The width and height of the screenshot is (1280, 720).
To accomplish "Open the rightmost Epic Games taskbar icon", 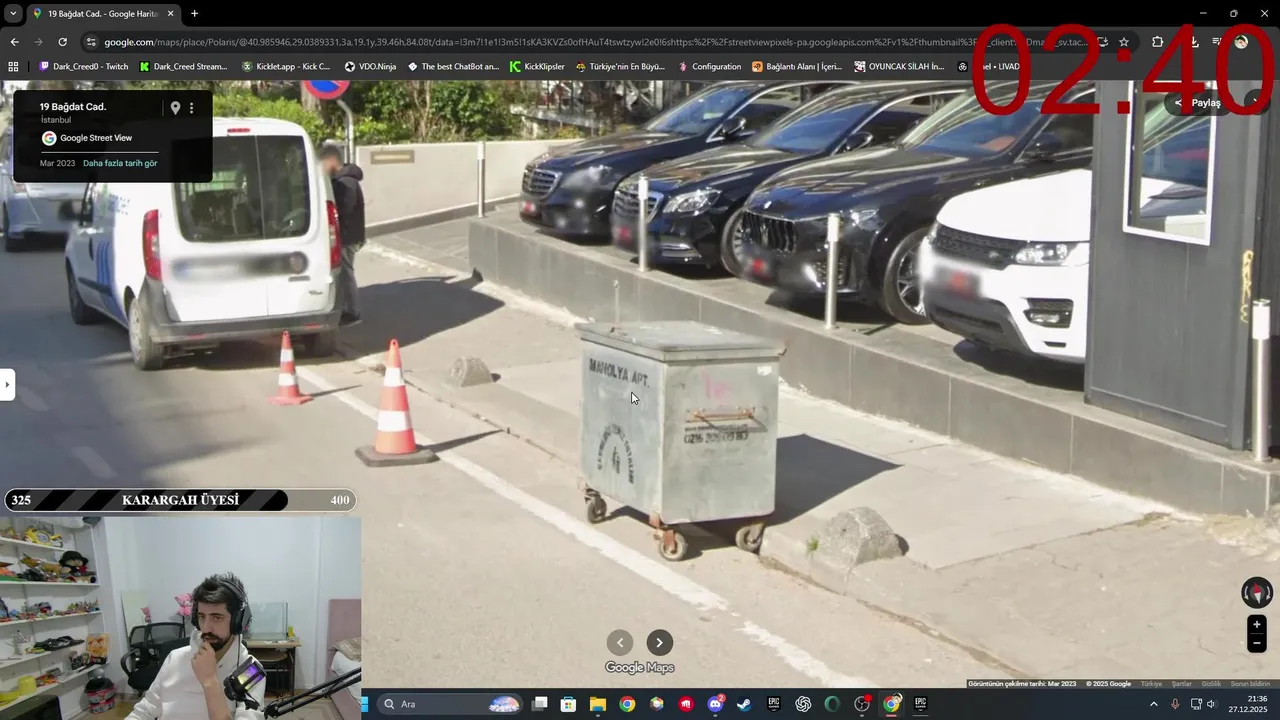I will (920, 704).
